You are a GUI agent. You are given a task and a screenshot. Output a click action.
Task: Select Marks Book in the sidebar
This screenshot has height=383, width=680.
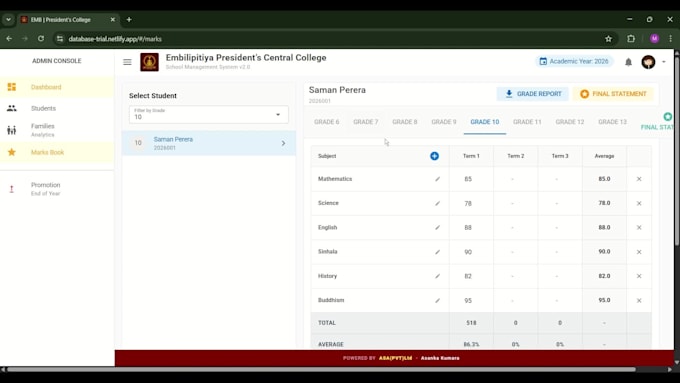[57, 152]
